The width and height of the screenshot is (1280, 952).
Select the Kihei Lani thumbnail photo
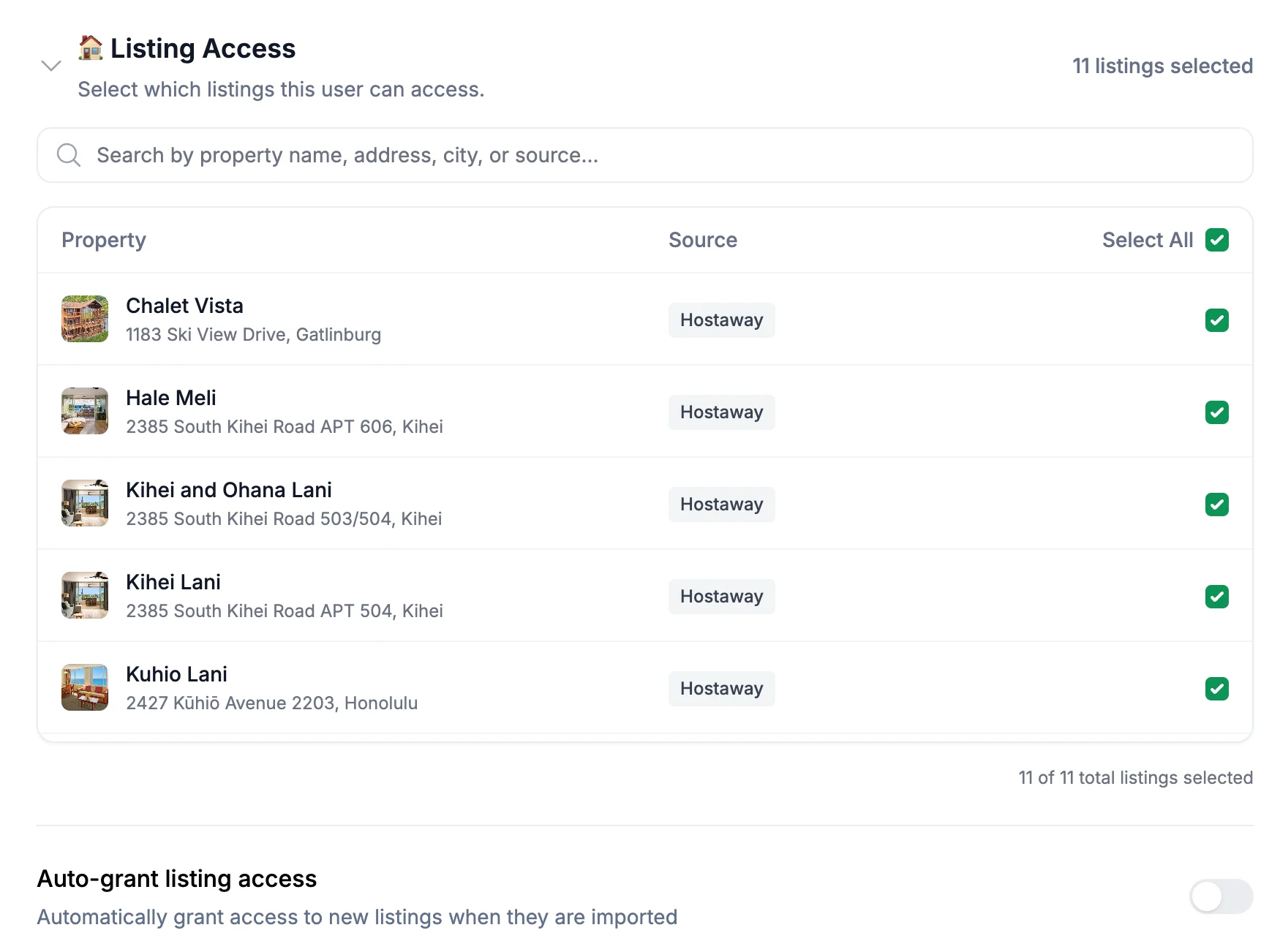pos(85,595)
